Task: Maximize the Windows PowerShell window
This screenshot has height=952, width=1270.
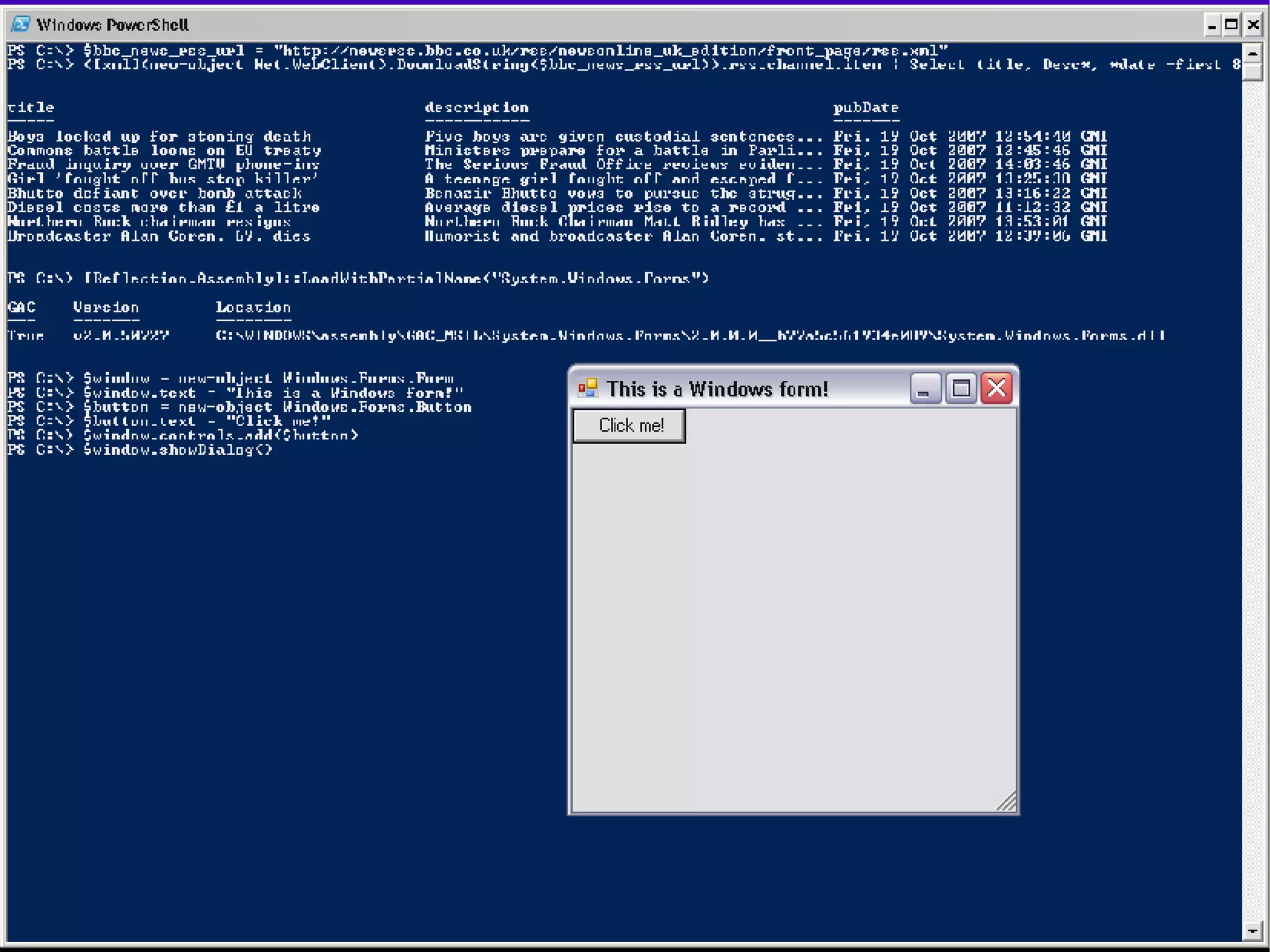Action: click(x=1232, y=25)
